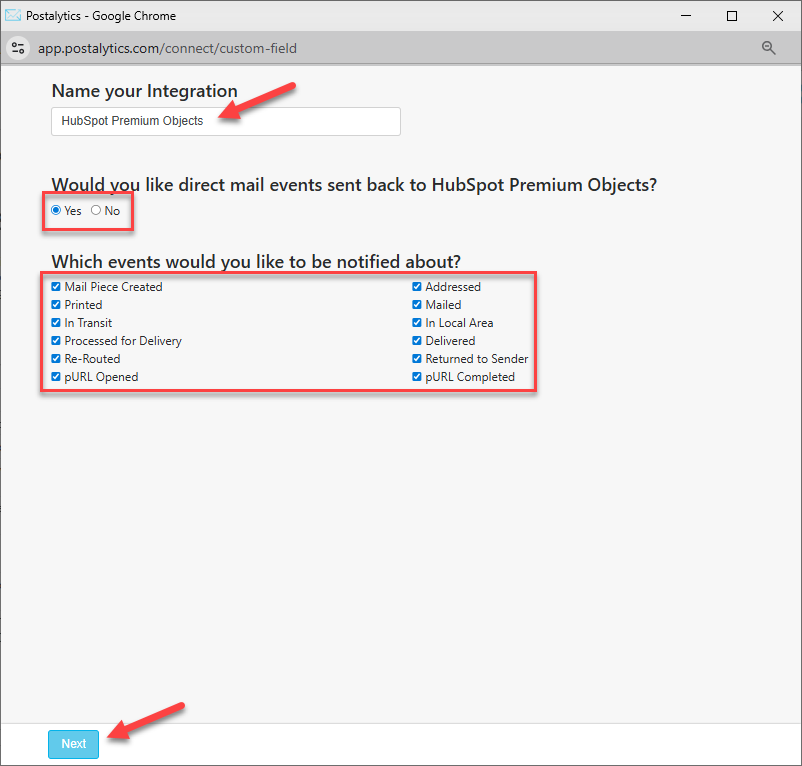Click the URL app.postalytics.com/connect/custom-field
The image size is (802, 766).
point(167,48)
